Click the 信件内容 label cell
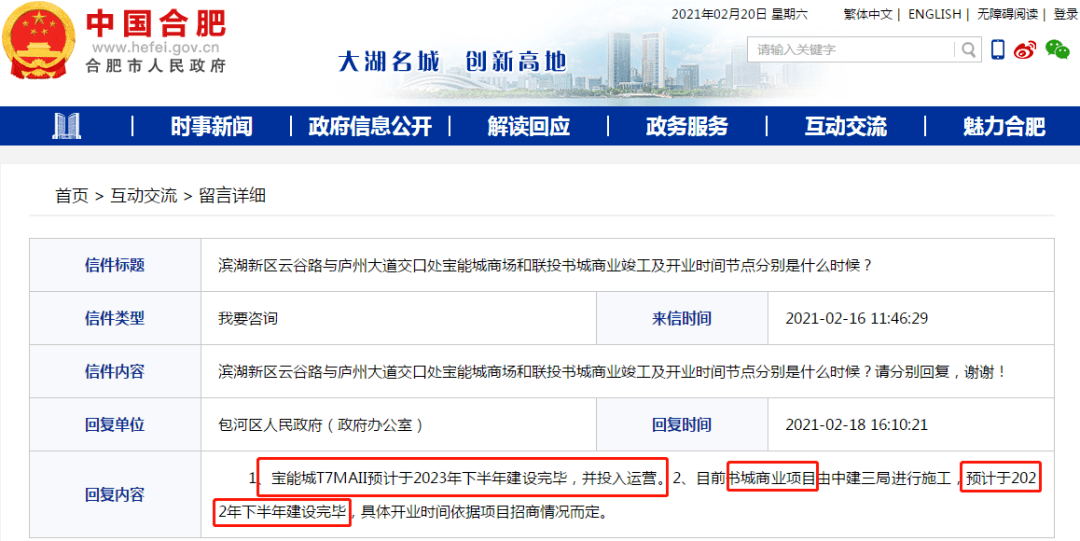The image size is (1080, 541). pos(115,371)
